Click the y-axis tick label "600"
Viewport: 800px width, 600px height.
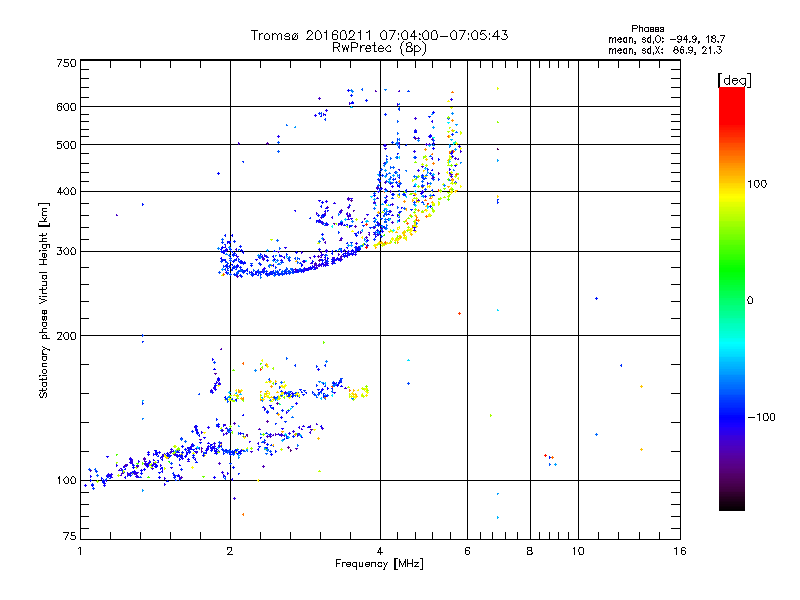point(67,107)
